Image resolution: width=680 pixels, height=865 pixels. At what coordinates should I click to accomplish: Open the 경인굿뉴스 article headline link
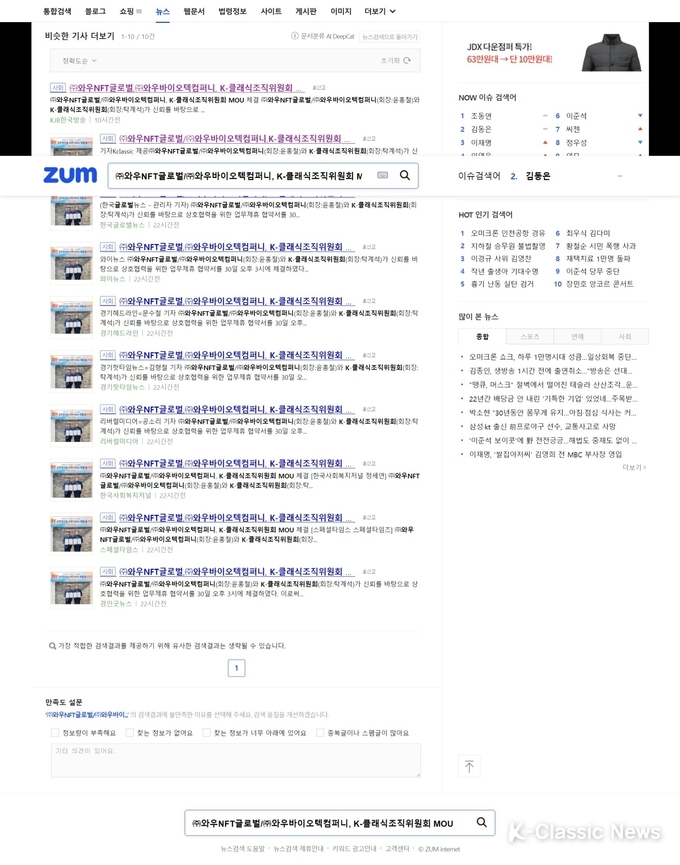(x=235, y=571)
